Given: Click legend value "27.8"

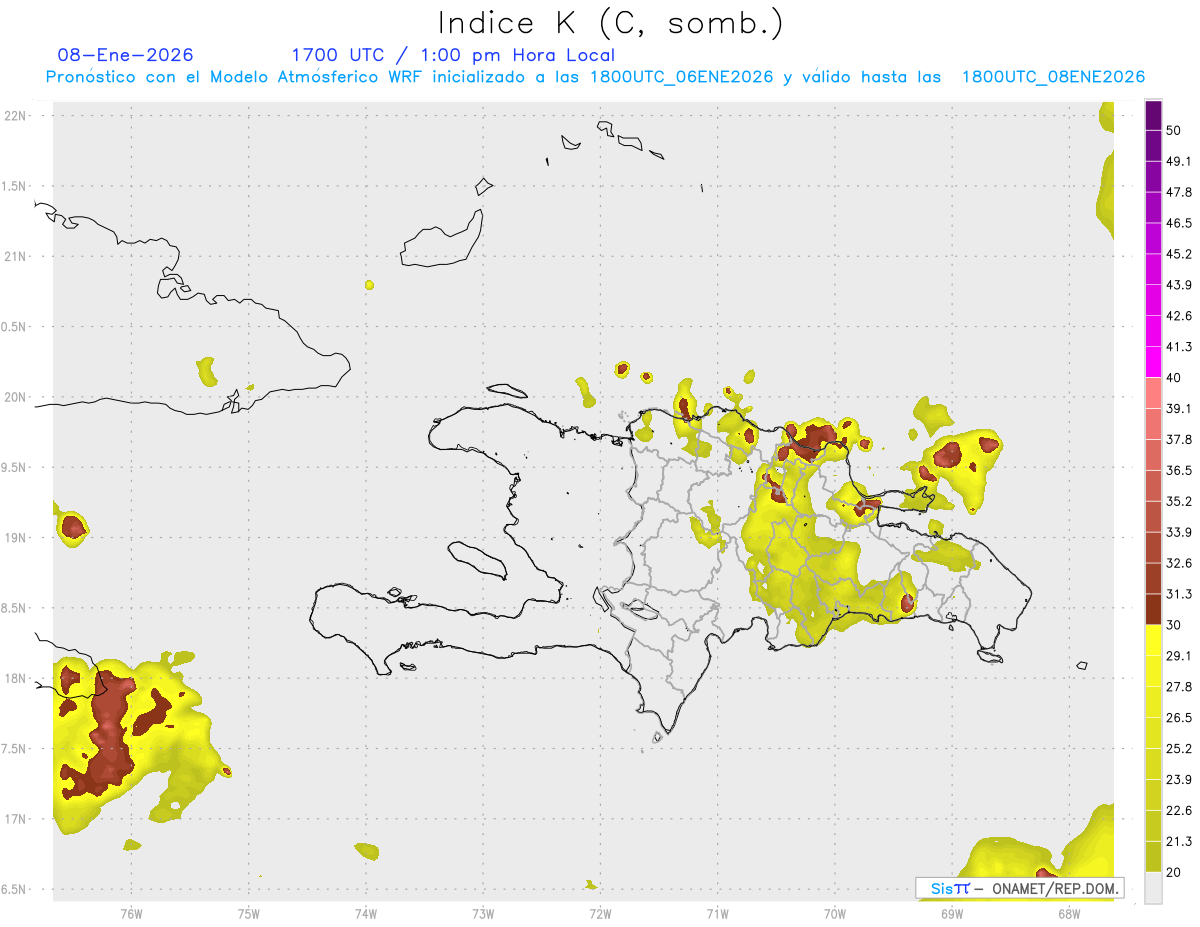Looking at the screenshot, I should pos(1179,687).
